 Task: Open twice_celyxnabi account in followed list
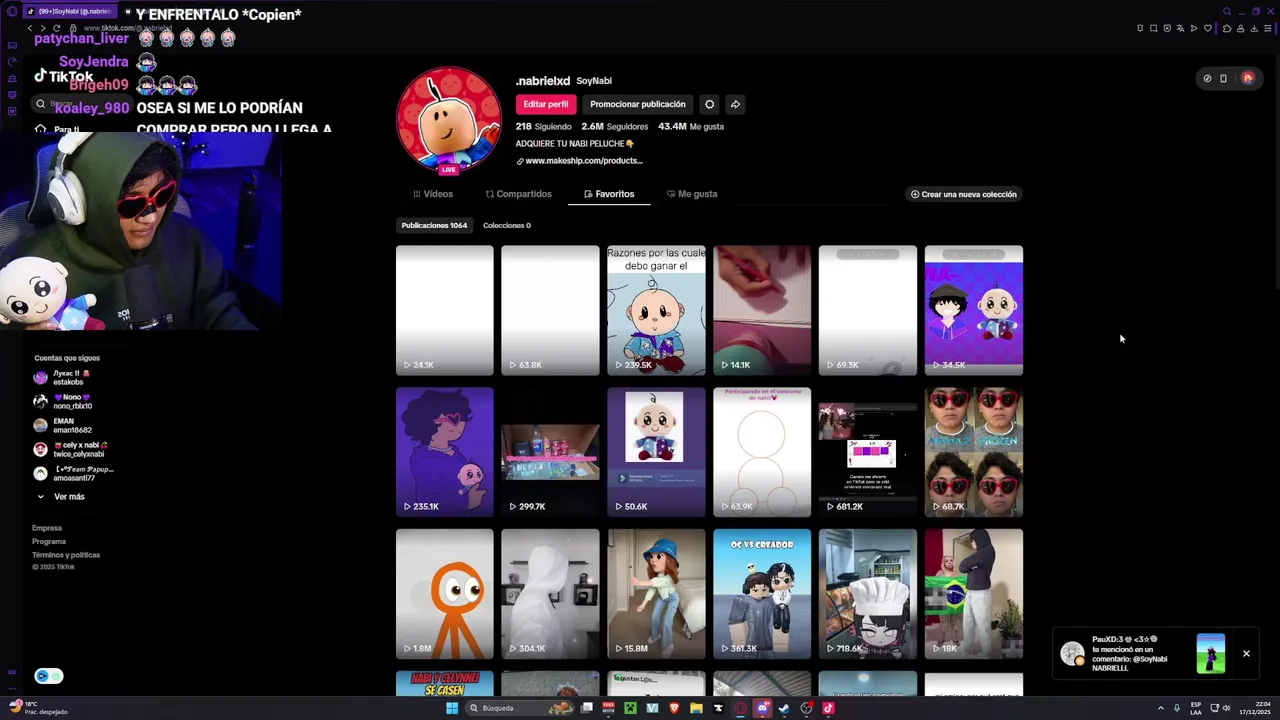72,450
